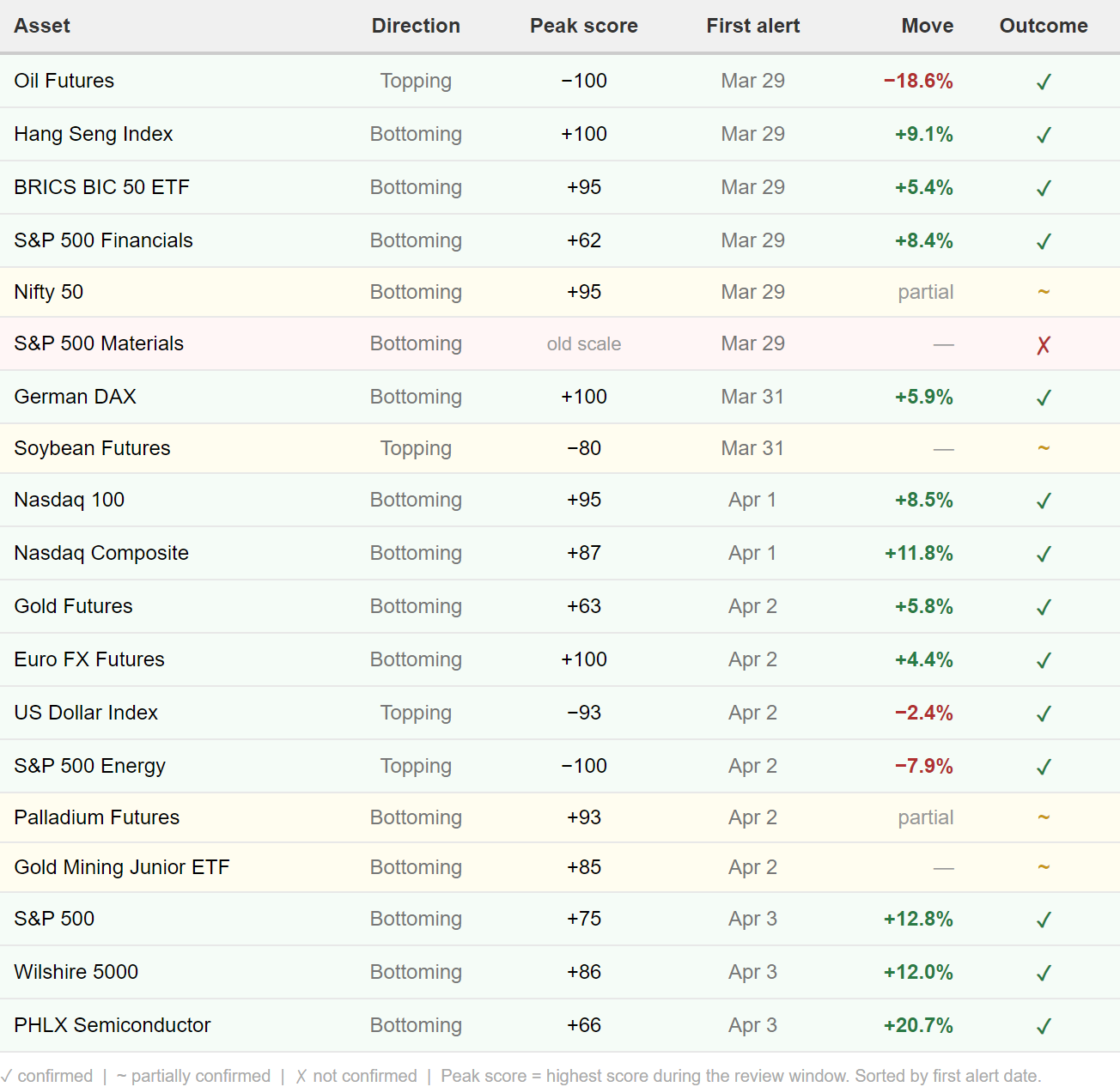Click the S&P 500 Materials red X

1044,345
